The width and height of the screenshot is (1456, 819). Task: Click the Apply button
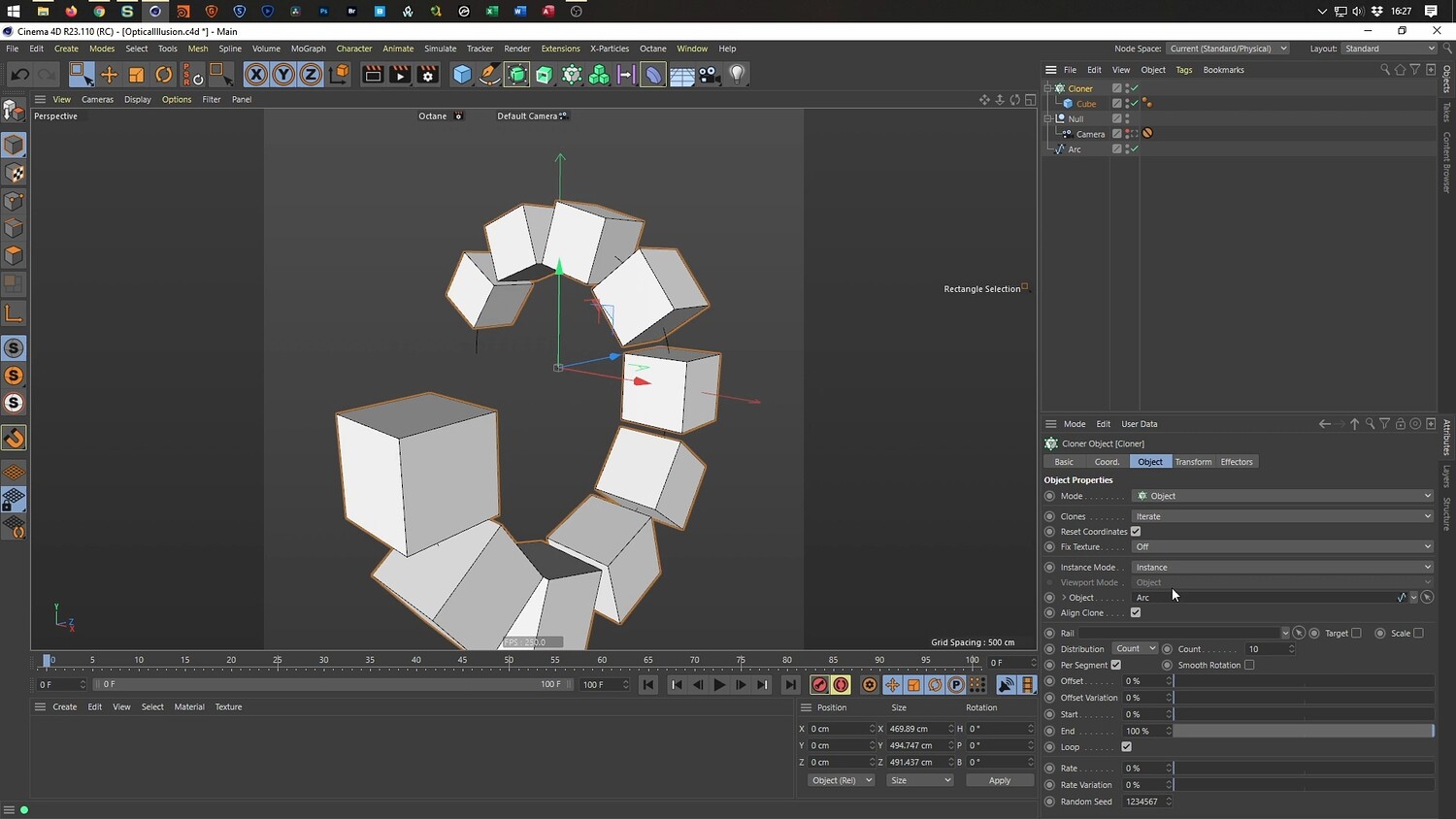click(x=999, y=780)
